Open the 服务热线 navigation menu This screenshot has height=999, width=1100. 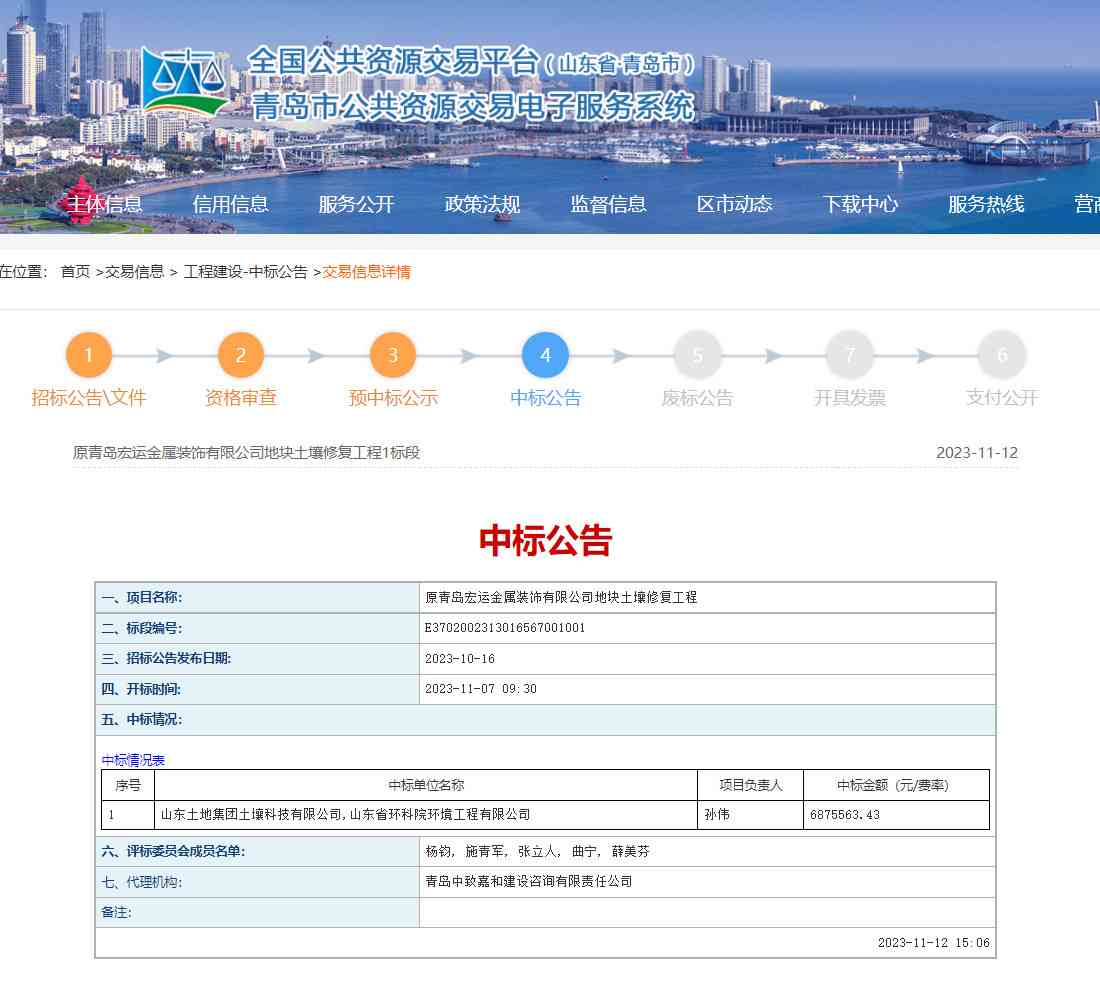click(986, 203)
